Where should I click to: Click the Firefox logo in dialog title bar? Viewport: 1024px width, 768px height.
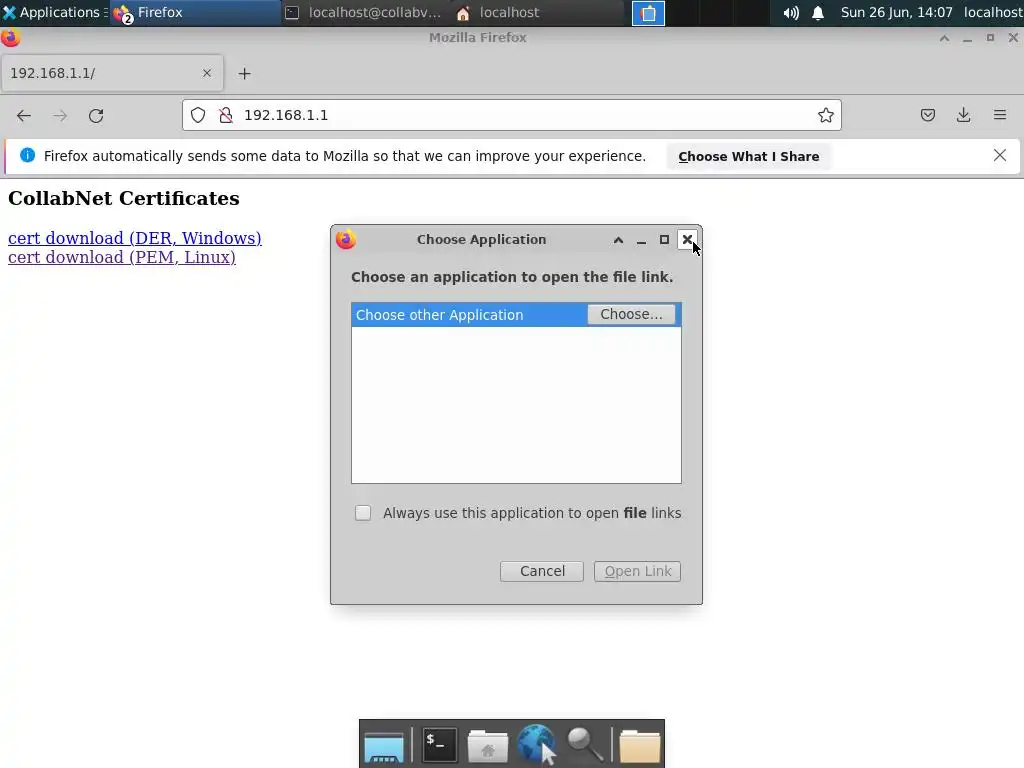point(346,240)
